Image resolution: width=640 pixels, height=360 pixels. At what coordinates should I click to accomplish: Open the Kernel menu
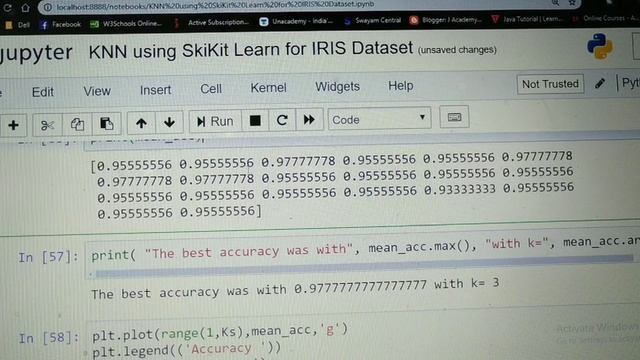268,87
